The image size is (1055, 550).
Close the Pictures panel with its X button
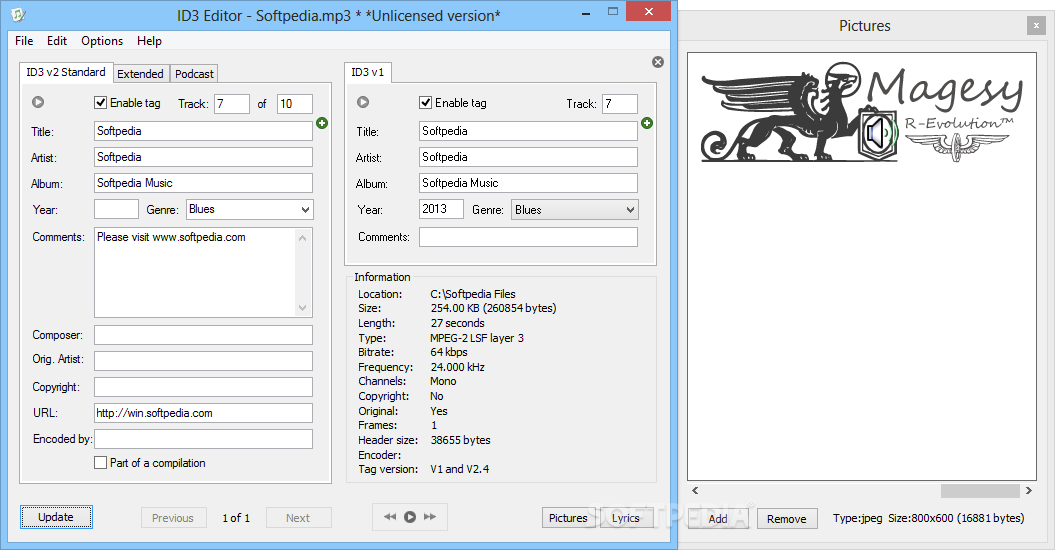tap(1036, 26)
